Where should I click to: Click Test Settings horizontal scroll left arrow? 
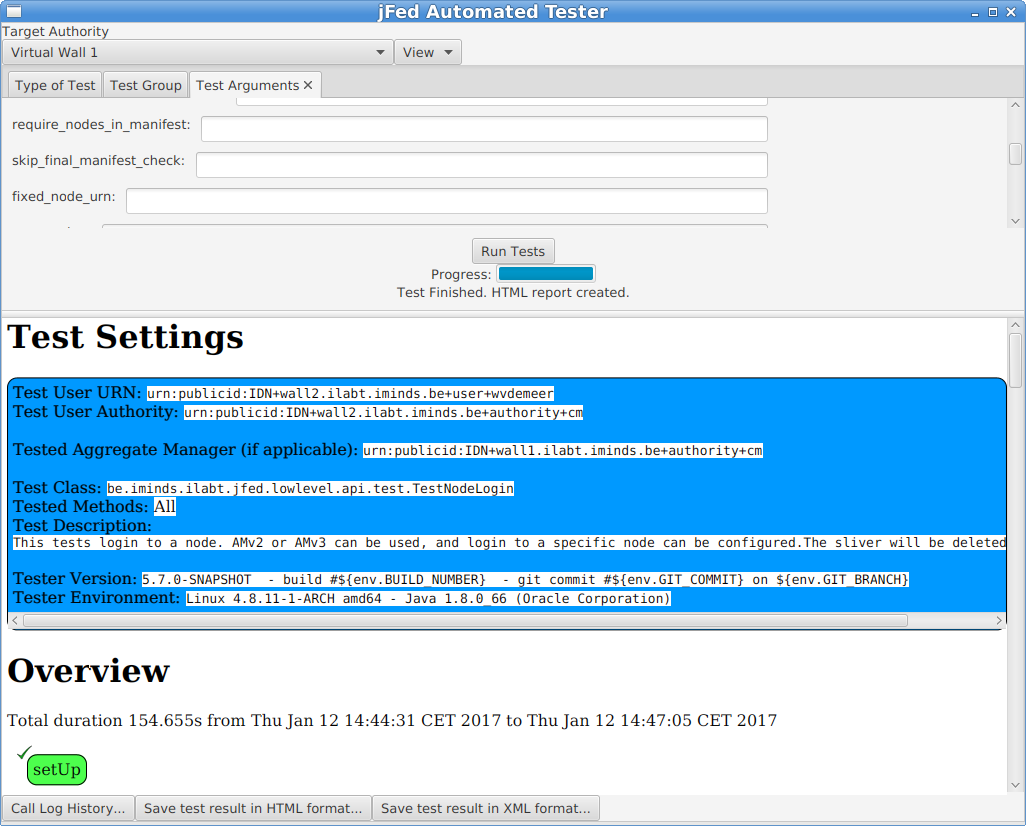15,620
